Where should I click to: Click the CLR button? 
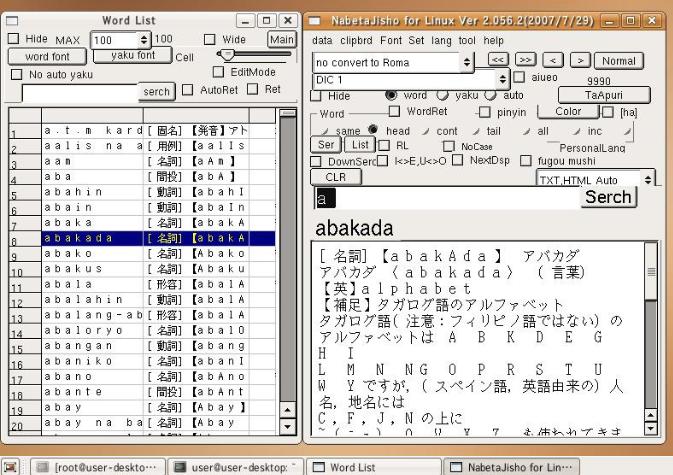tap(336, 177)
